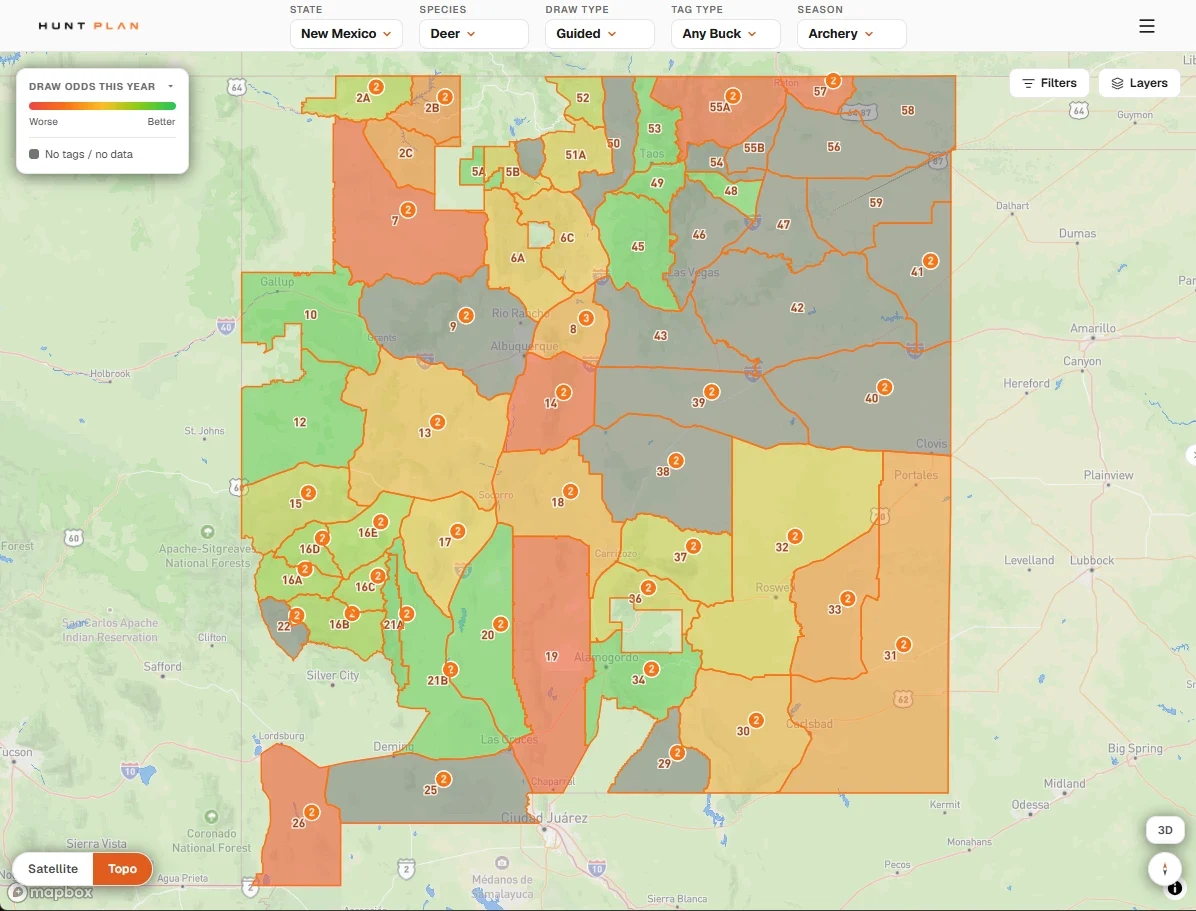Click the Lubbock city label
This screenshot has width=1196, height=911.
[x=1092, y=560]
